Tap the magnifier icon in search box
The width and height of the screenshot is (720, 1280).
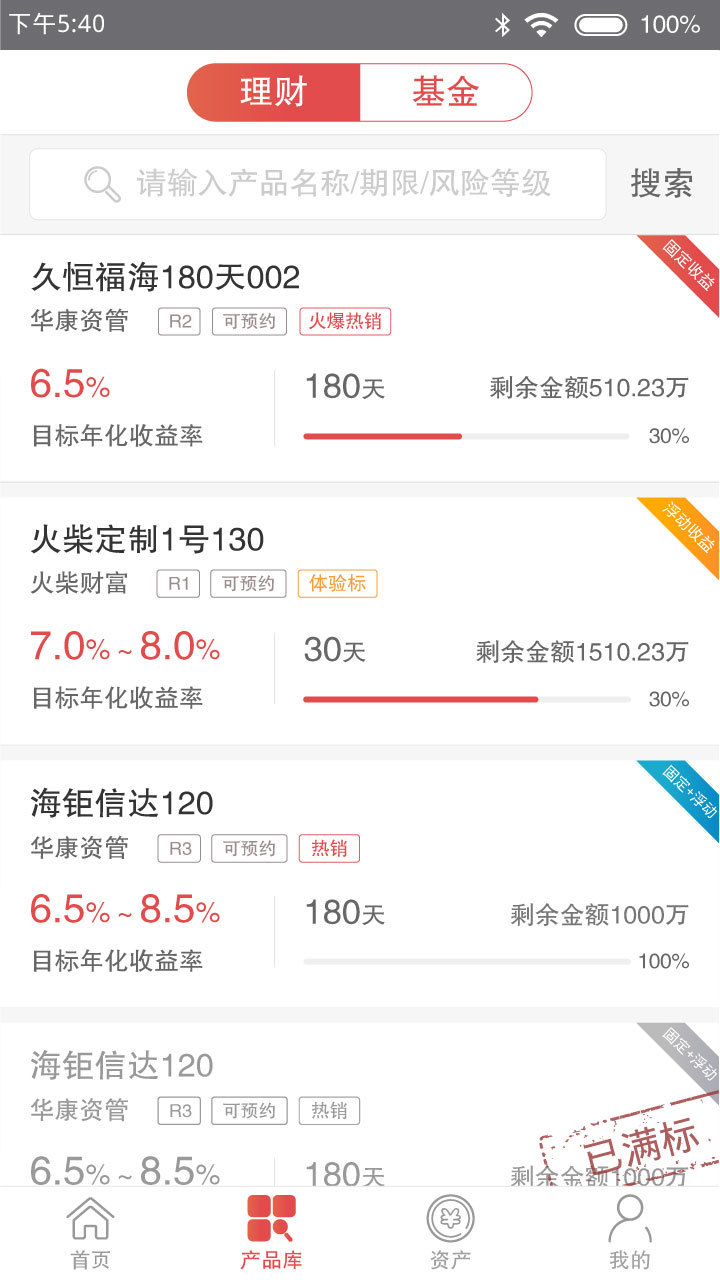pos(101,184)
